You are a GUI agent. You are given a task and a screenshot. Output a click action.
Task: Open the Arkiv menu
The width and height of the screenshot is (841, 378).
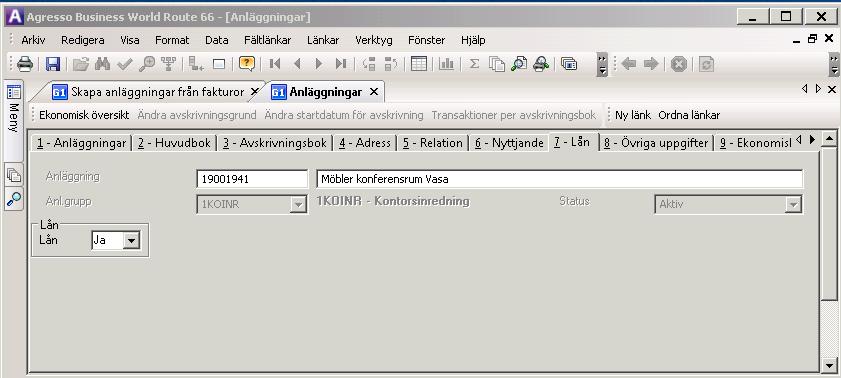coord(33,40)
